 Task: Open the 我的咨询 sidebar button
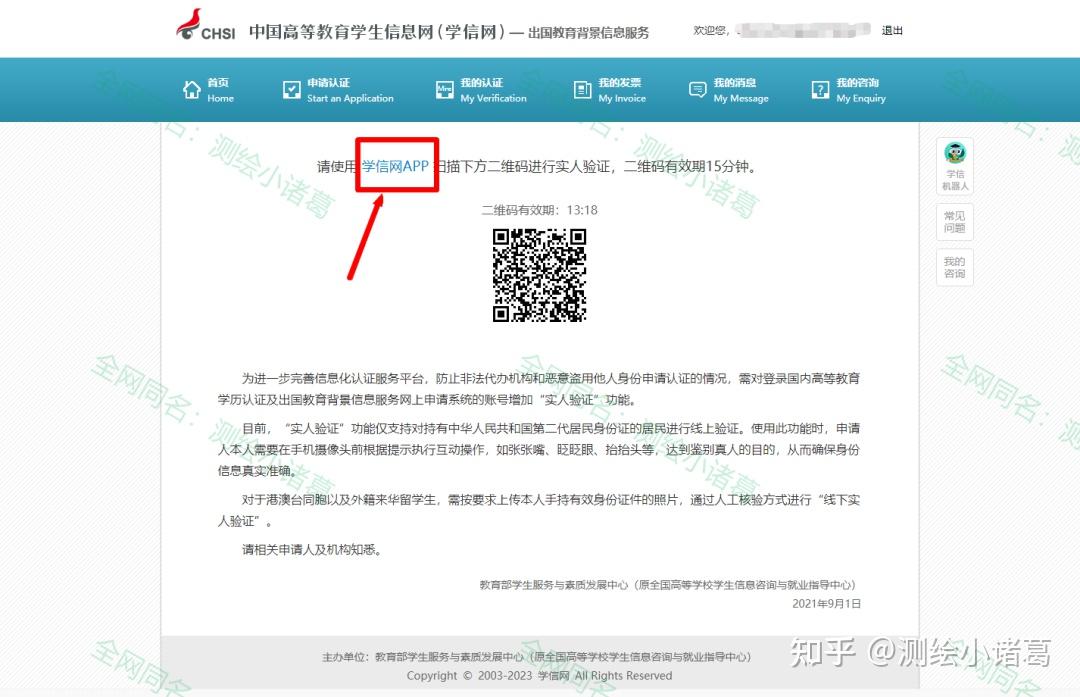[955, 267]
